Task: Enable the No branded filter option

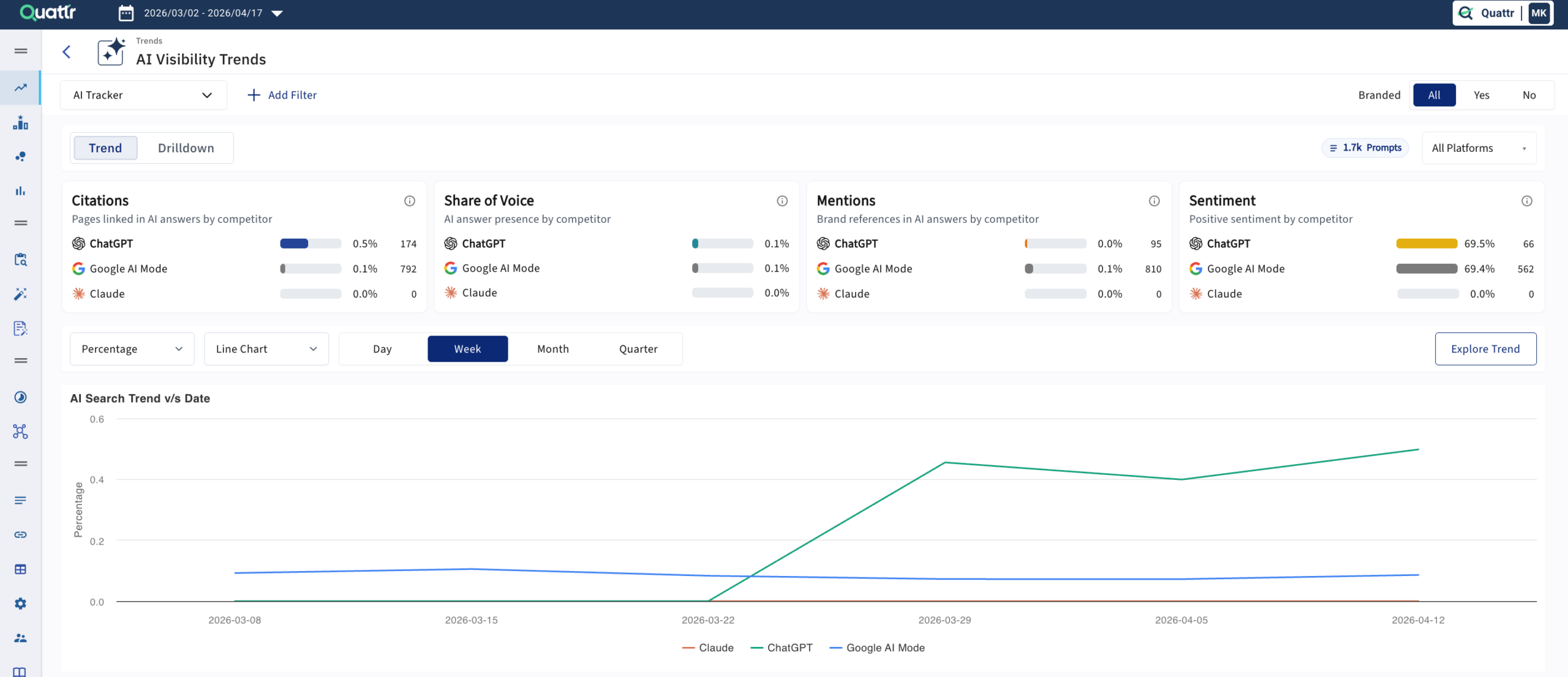Action: pos(1529,95)
